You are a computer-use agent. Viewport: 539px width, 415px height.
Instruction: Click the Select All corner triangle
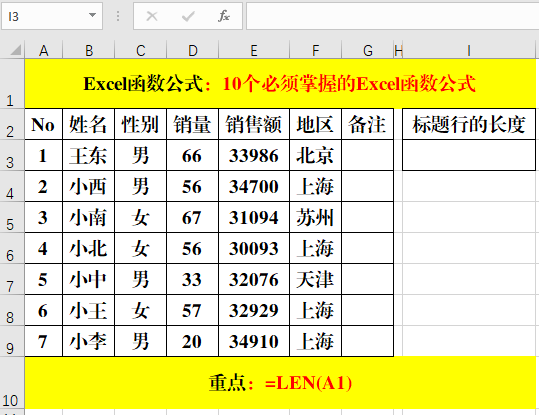pyautogui.click(x=15, y=50)
